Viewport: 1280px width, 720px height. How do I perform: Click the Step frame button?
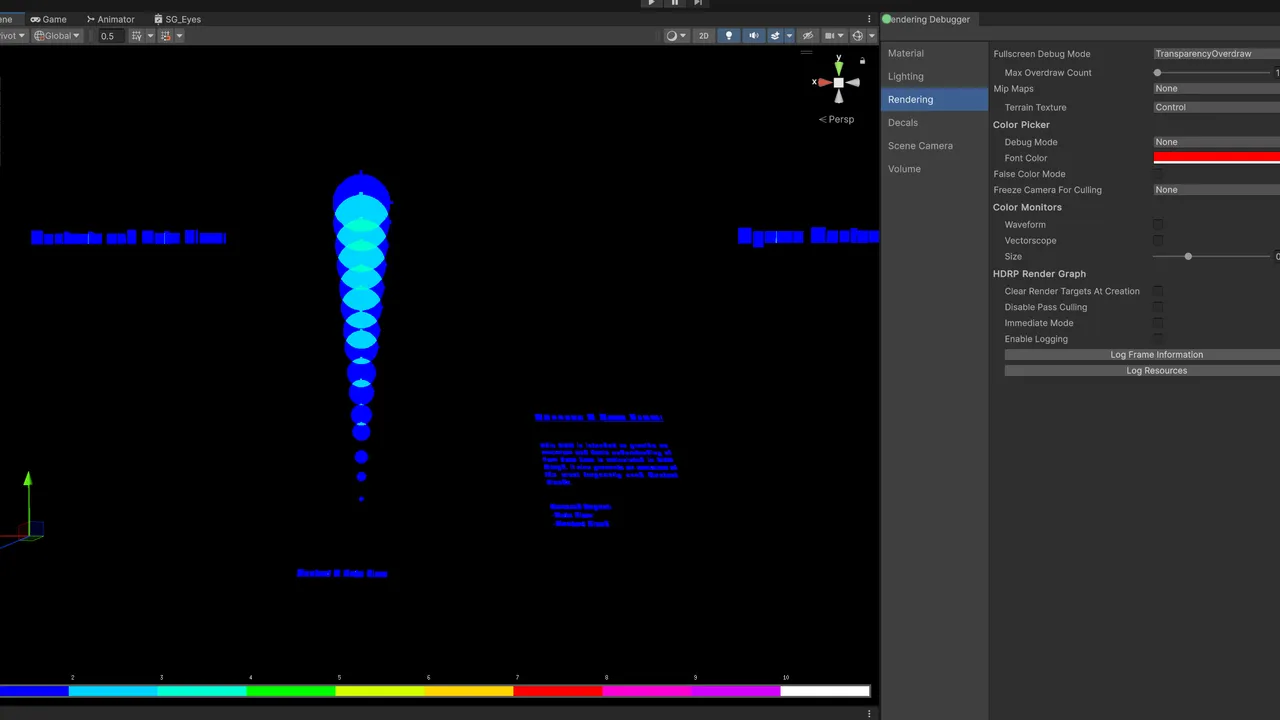coord(697,3)
